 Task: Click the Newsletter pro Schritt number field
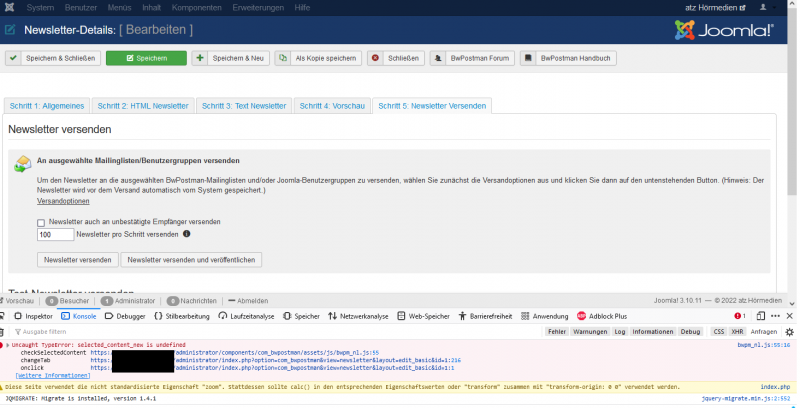(x=55, y=235)
